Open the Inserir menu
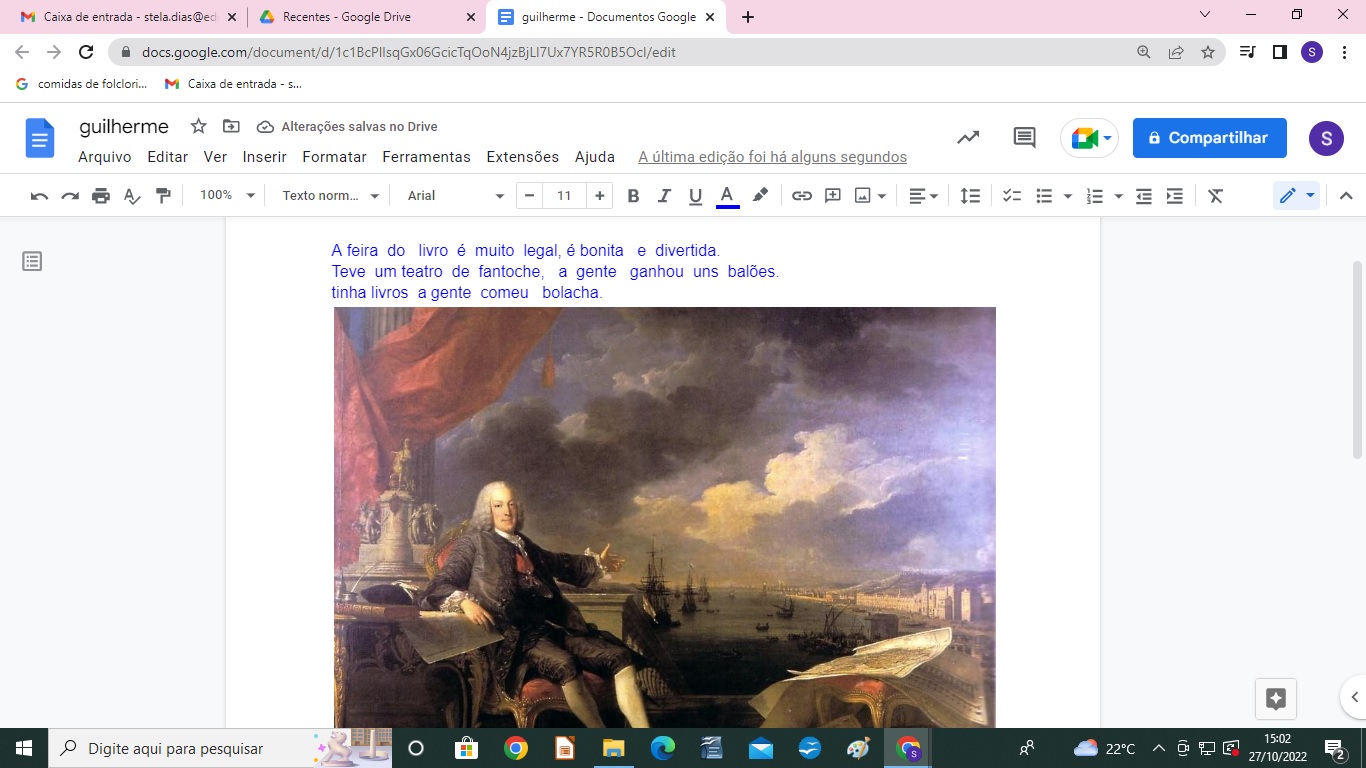Viewport: 1366px width, 768px height. click(265, 157)
